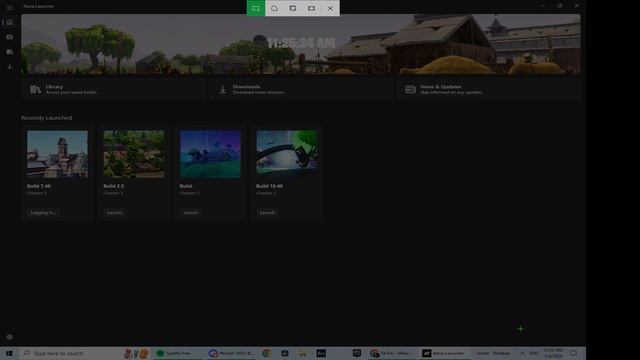
Task: Select freeform snip mode in snipping toolbar
Action: pos(274,8)
